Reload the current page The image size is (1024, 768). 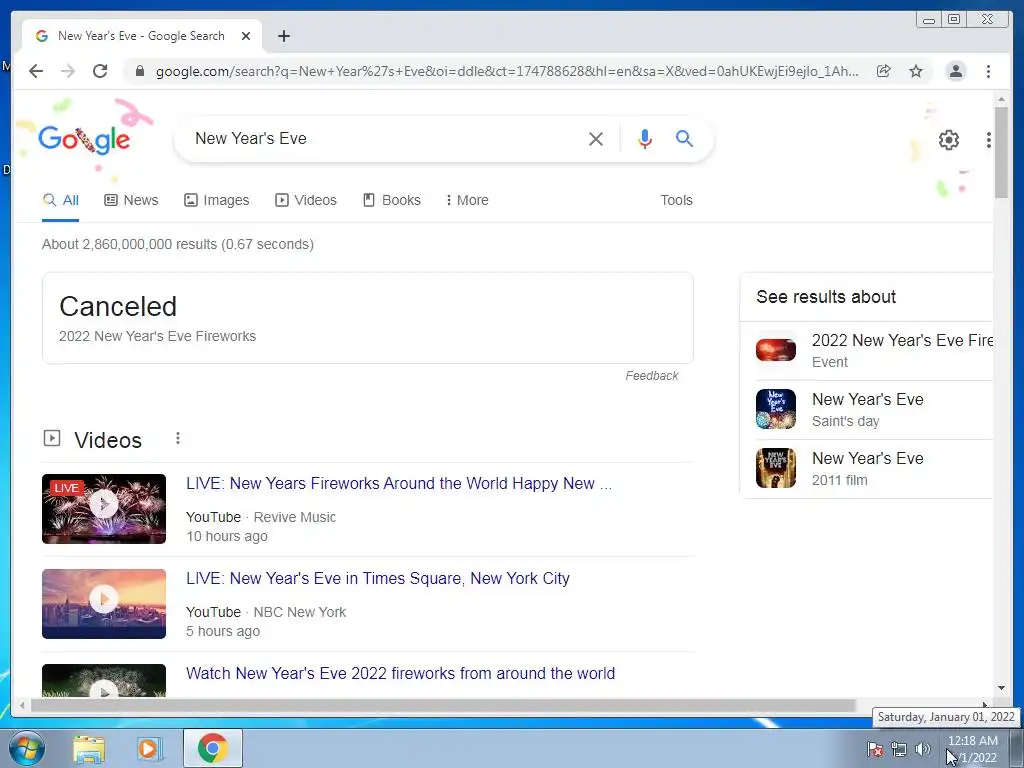point(100,71)
